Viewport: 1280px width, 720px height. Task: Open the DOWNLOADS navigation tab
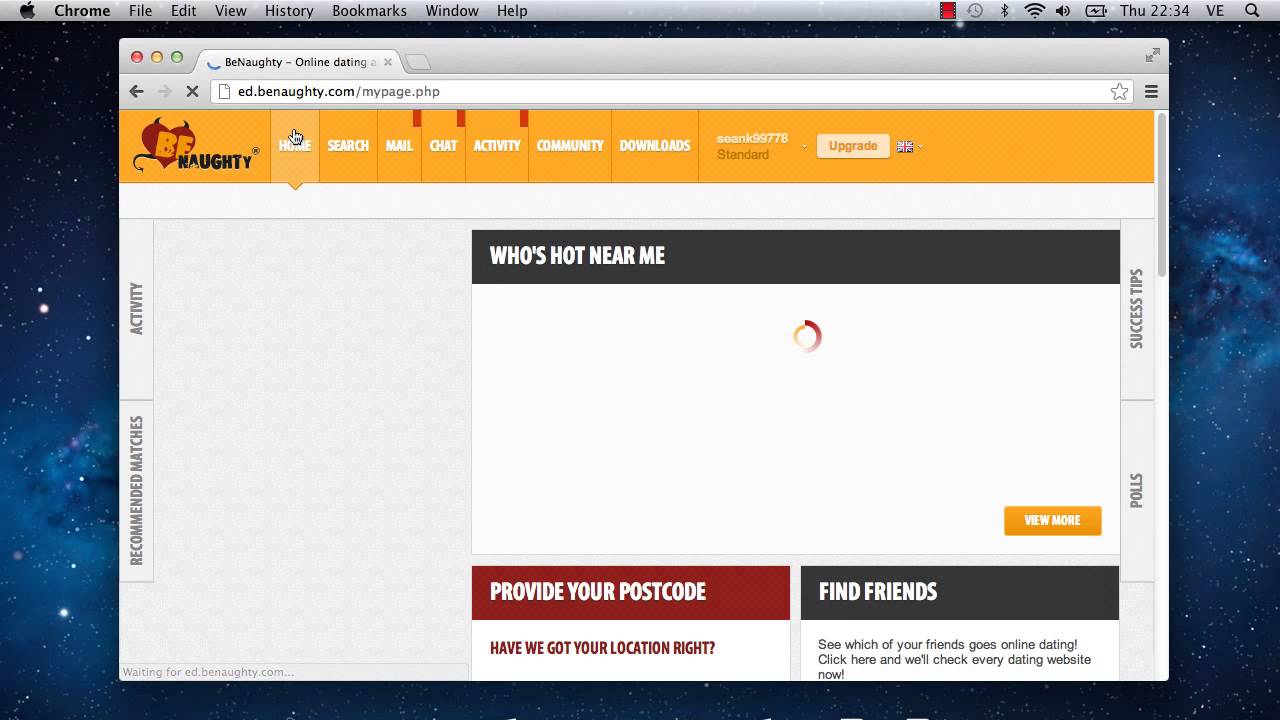click(x=655, y=146)
